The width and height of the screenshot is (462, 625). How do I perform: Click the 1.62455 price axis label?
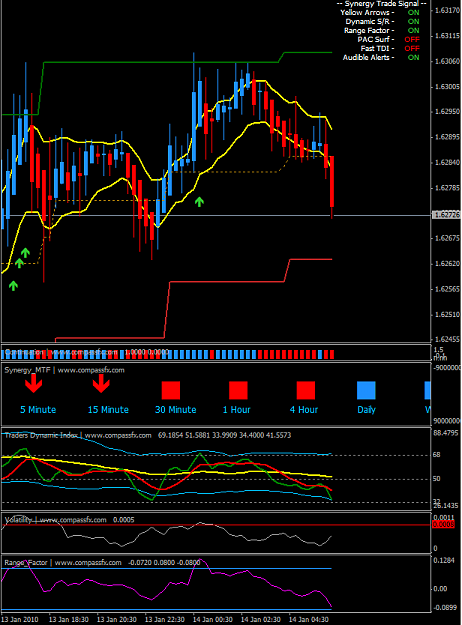(447, 339)
